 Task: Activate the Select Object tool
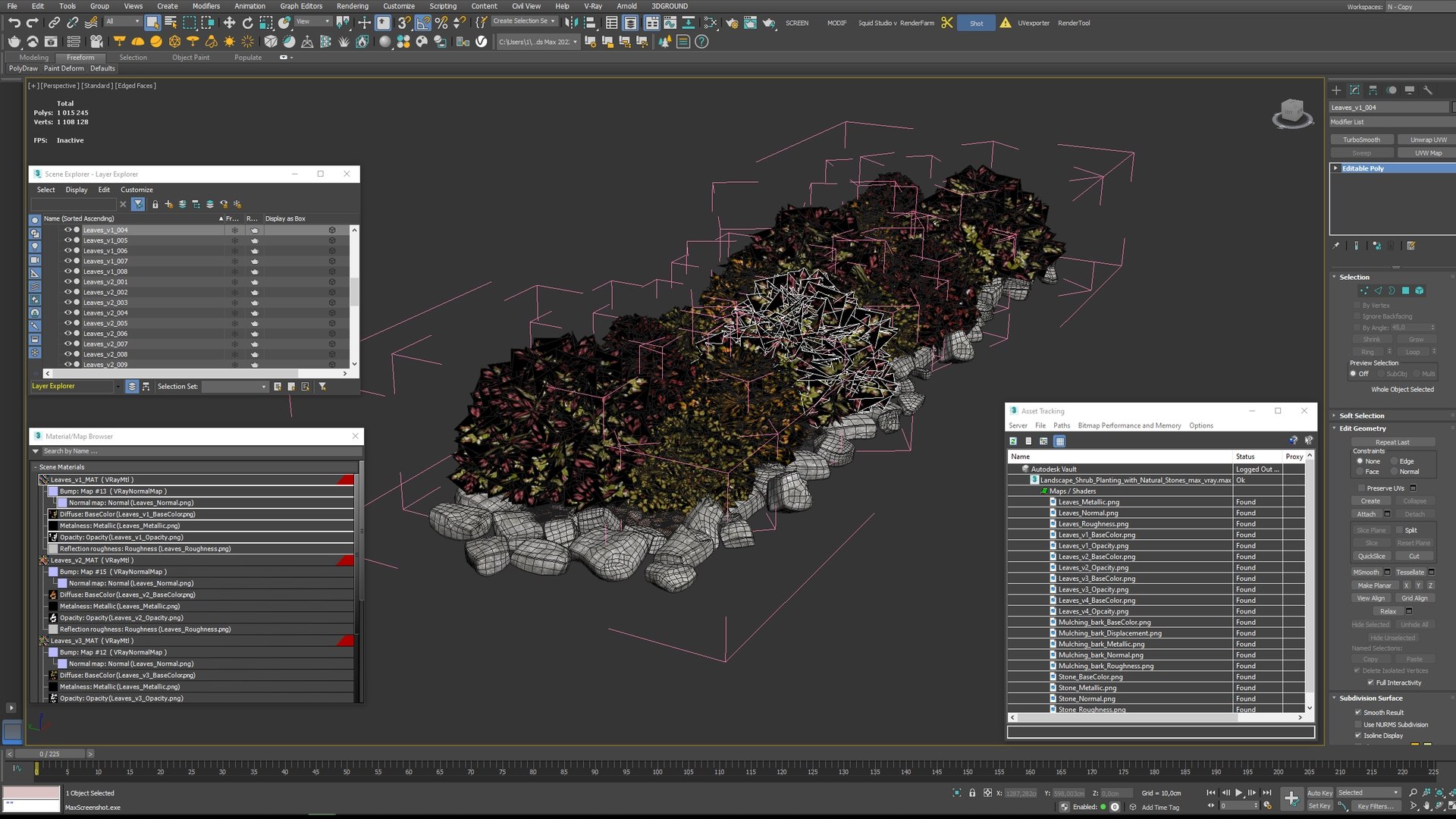point(152,23)
